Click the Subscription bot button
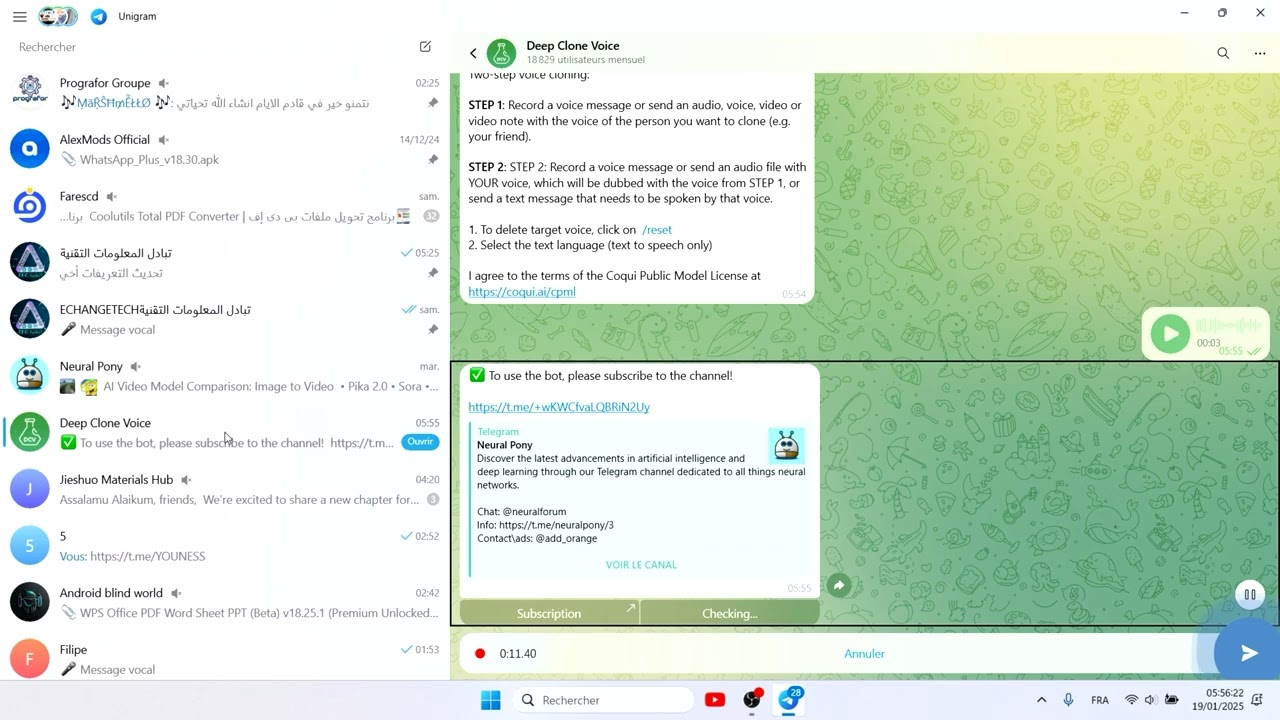Image resolution: width=1280 pixels, height=720 pixels. click(549, 613)
